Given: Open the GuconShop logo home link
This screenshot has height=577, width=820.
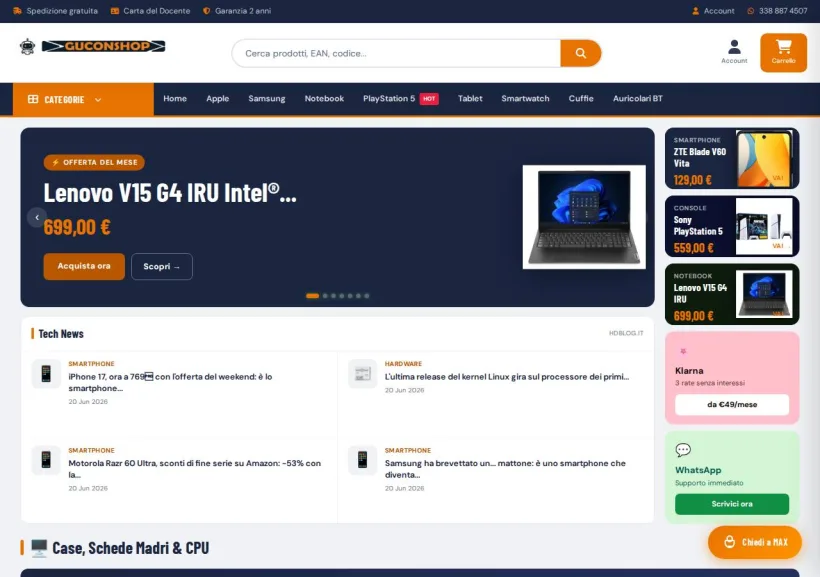Looking at the screenshot, I should click(104, 47).
